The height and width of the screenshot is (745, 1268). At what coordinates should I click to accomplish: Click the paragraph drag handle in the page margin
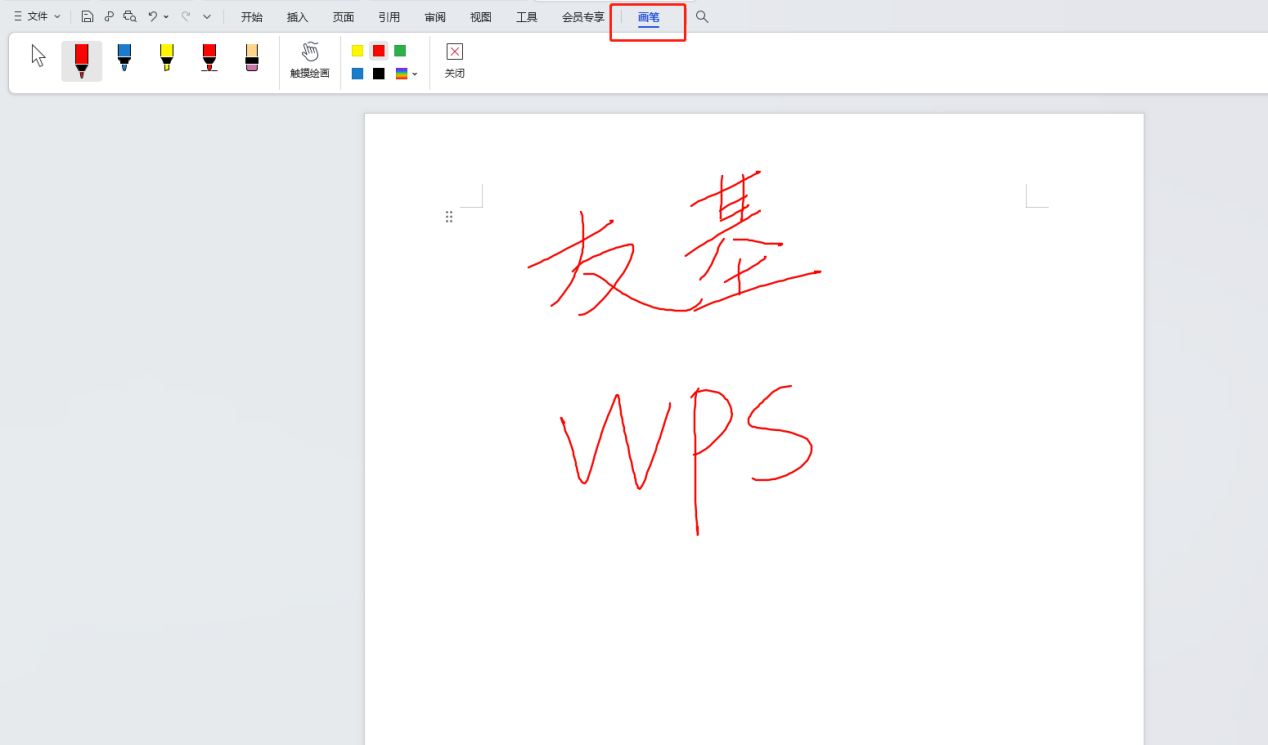tap(449, 217)
